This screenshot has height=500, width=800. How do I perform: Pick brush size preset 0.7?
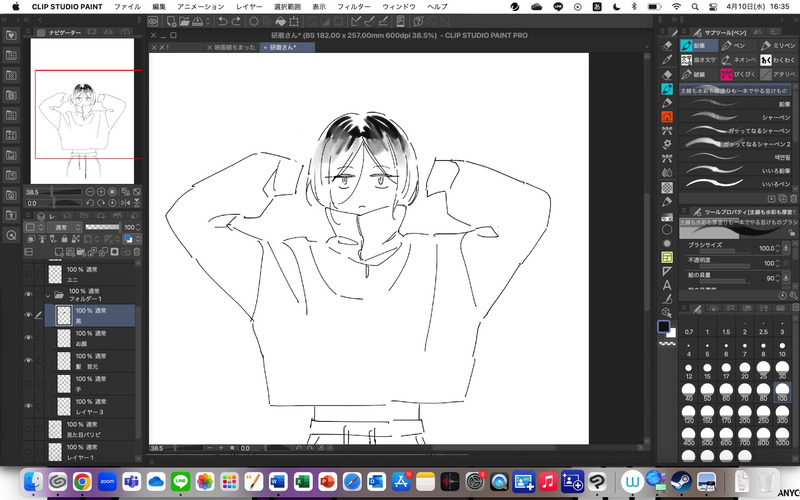click(689, 327)
